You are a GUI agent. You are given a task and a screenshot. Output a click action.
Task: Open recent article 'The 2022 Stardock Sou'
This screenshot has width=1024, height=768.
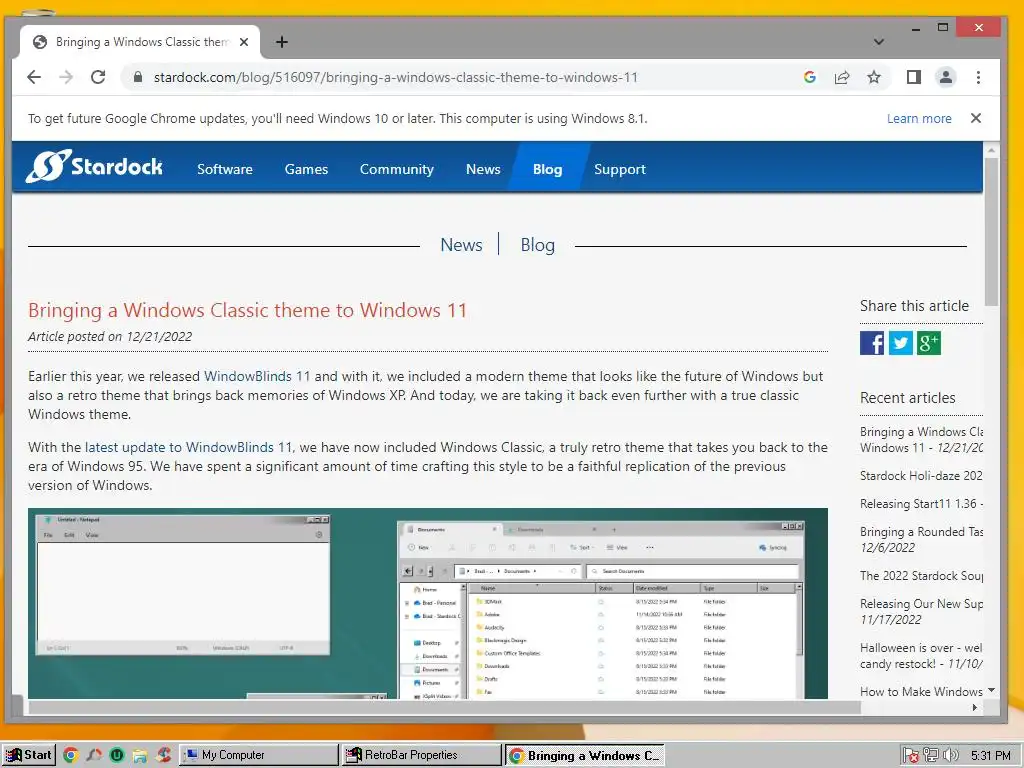(x=921, y=575)
